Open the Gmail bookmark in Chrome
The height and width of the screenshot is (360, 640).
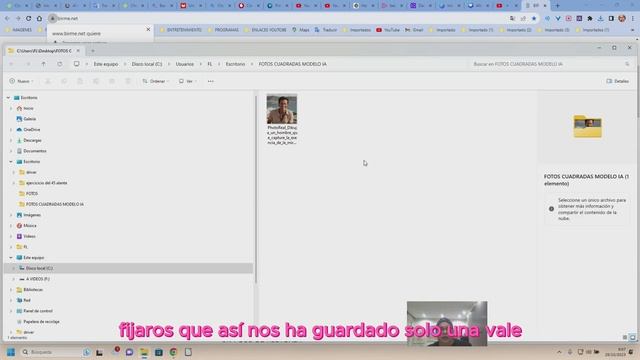click(x=414, y=30)
